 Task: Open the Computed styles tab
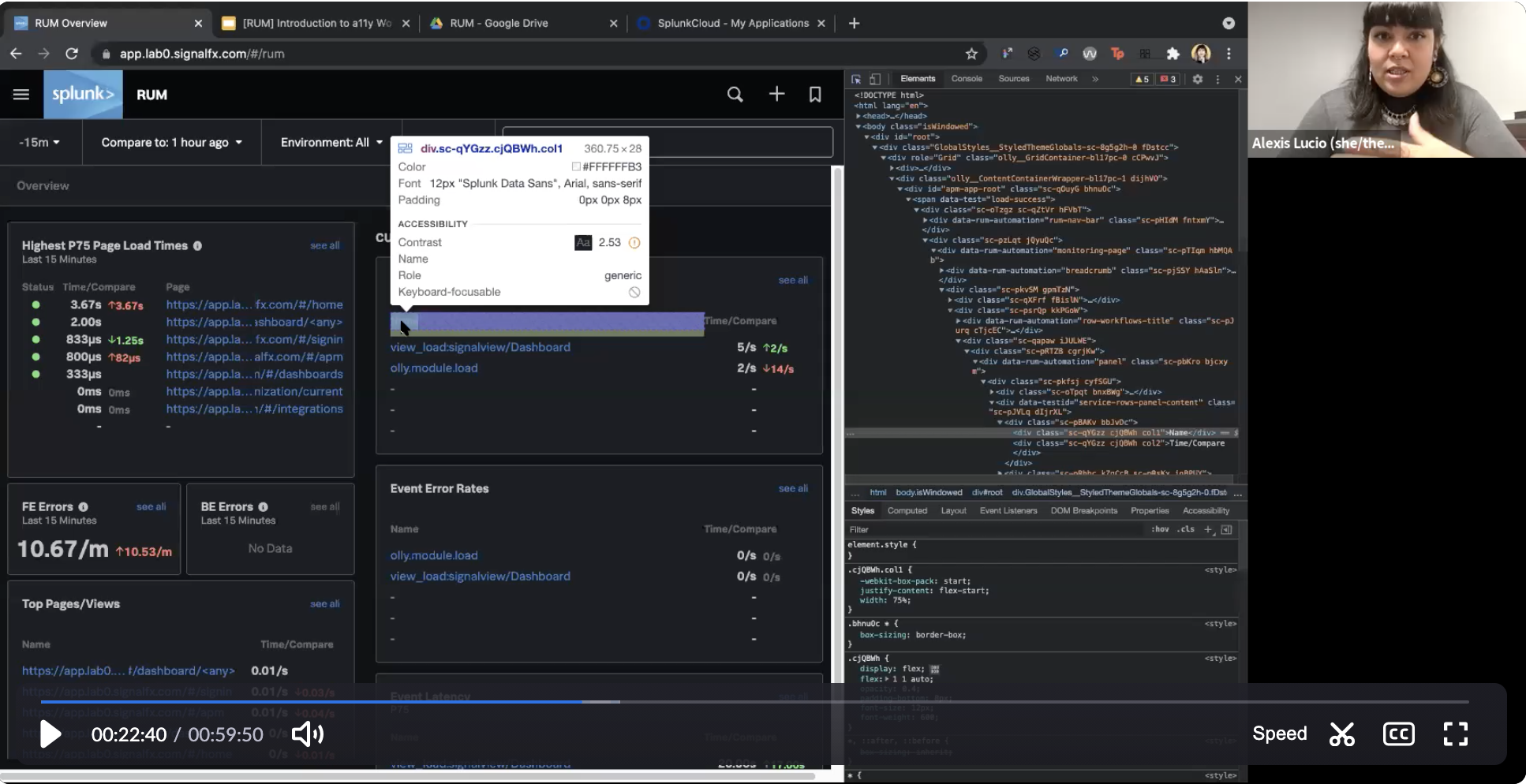pyautogui.click(x=907, y=510)
